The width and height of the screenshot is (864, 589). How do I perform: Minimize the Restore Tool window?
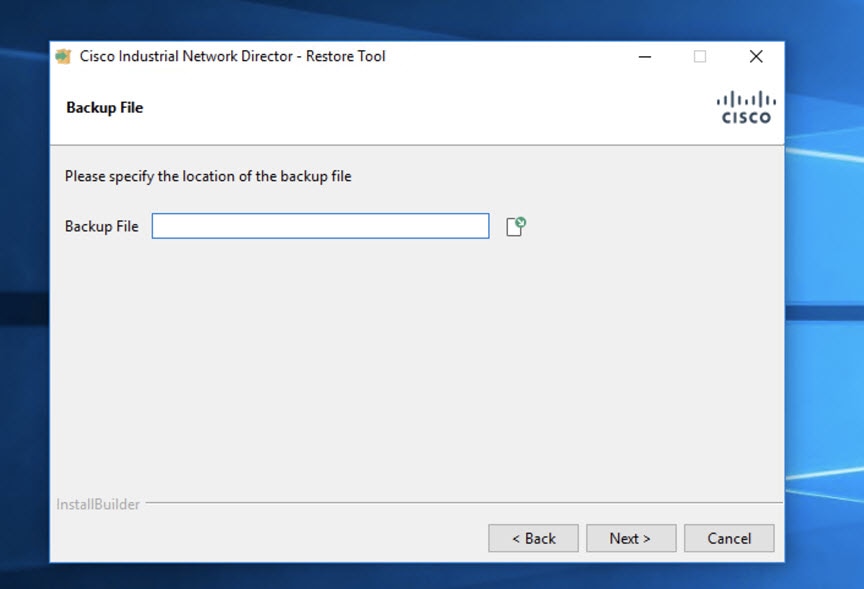coord(645,56)
